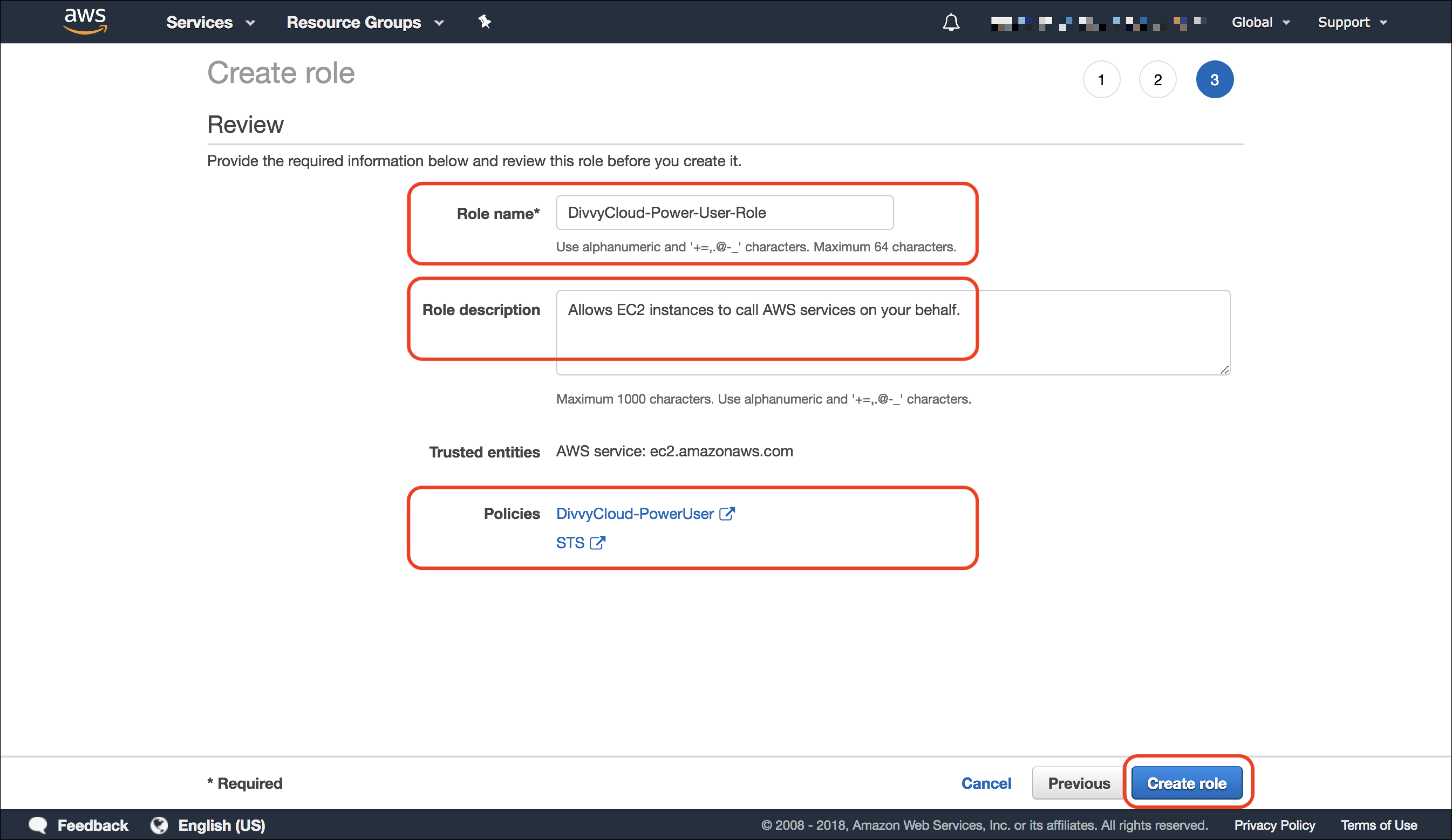
Task: Click 'Provide the required information below' text
Action: coord(474,161)
